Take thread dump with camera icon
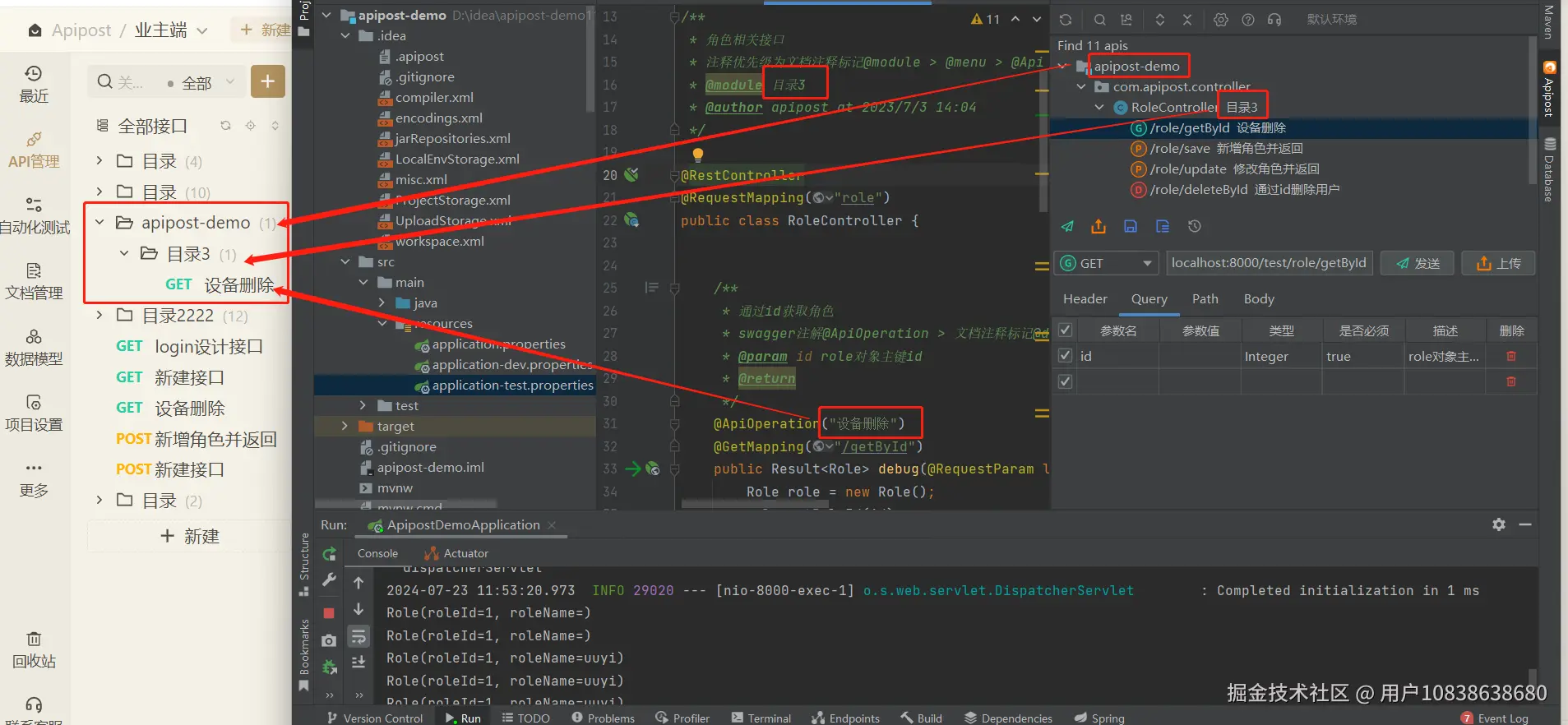Viewport: 1568px width, 725px height. pos(329,640)
